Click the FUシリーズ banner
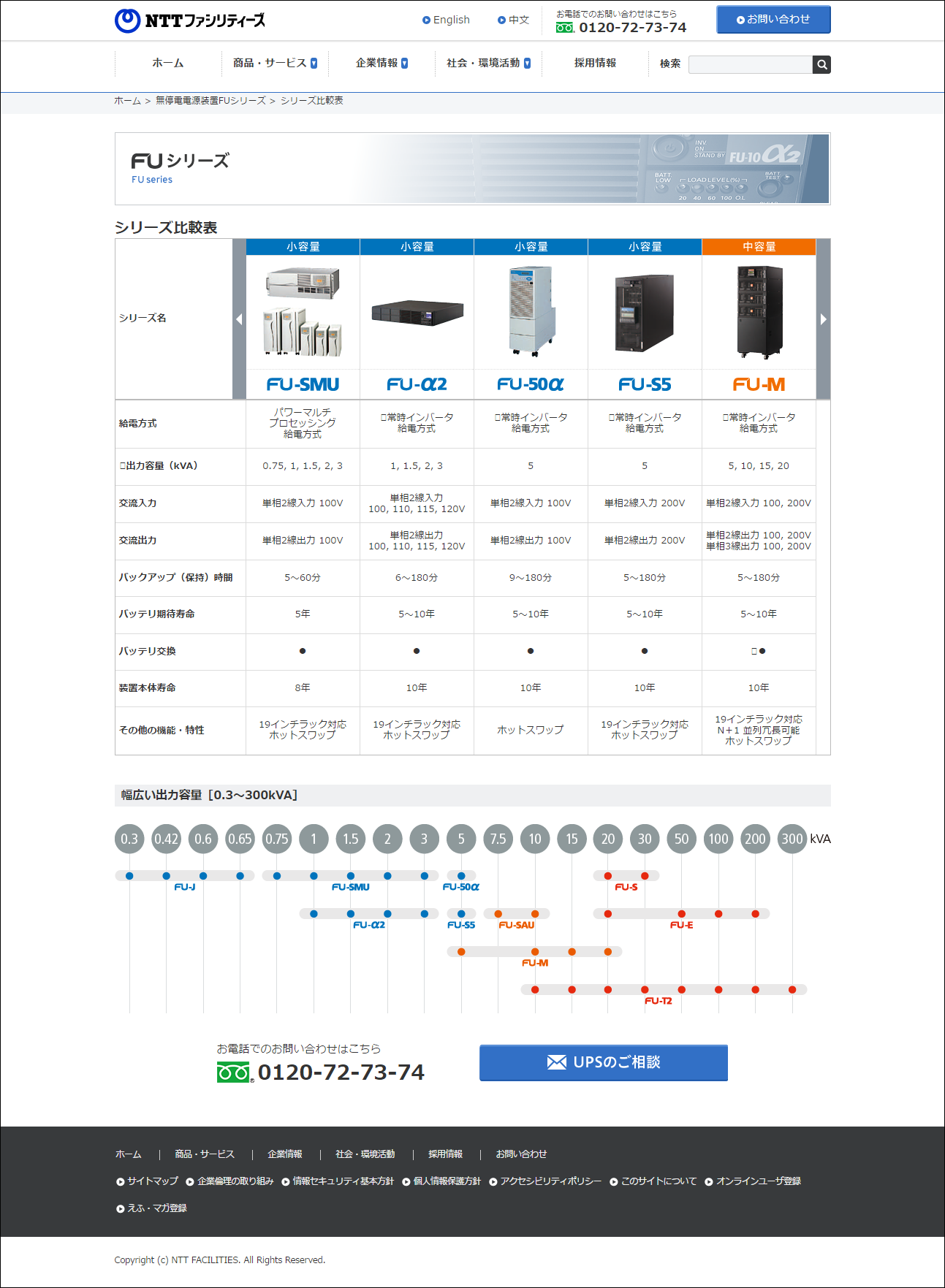This screenshot has height=1288, width=945. [472, 169]
